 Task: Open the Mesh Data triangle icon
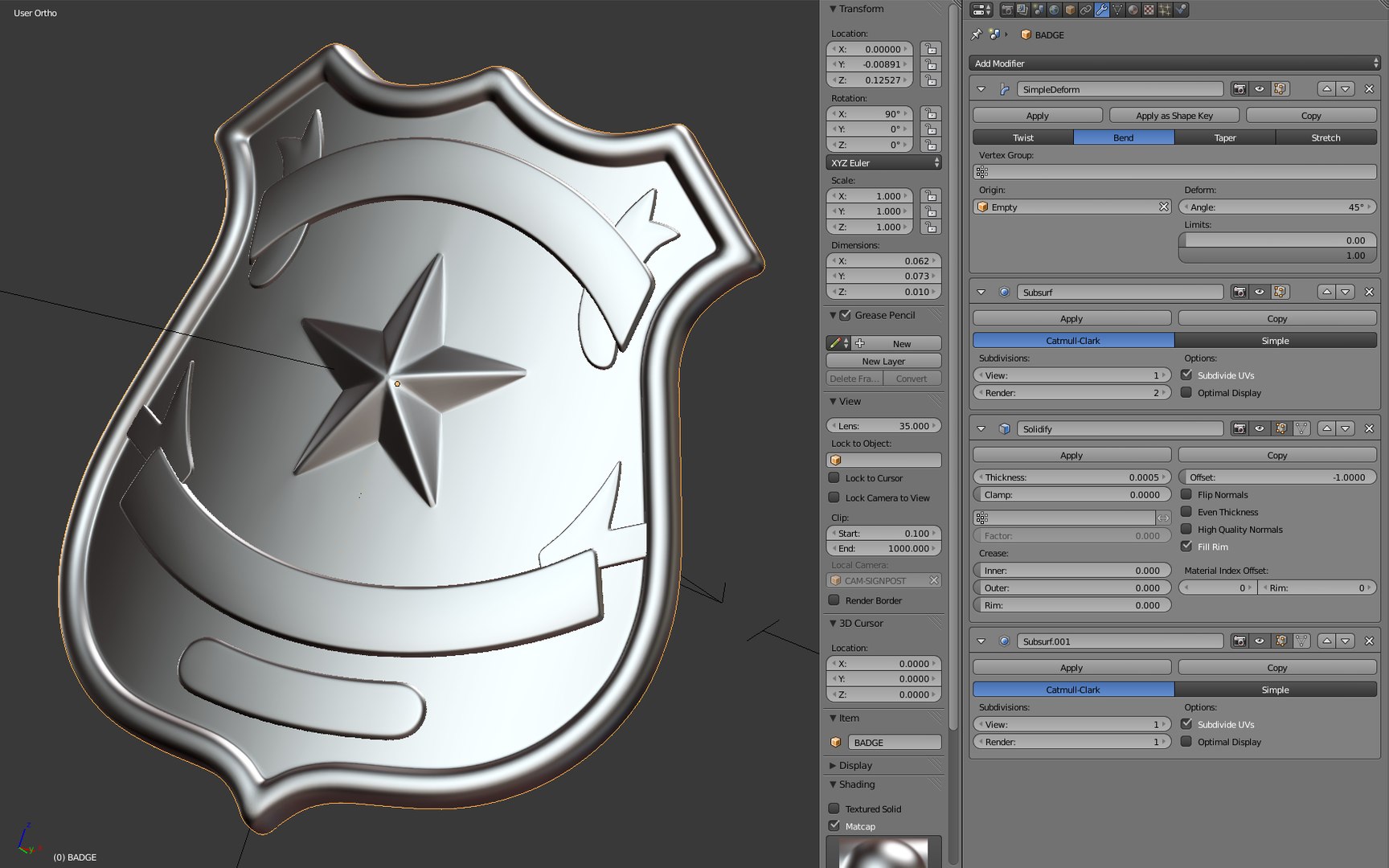click(1117, 10)
